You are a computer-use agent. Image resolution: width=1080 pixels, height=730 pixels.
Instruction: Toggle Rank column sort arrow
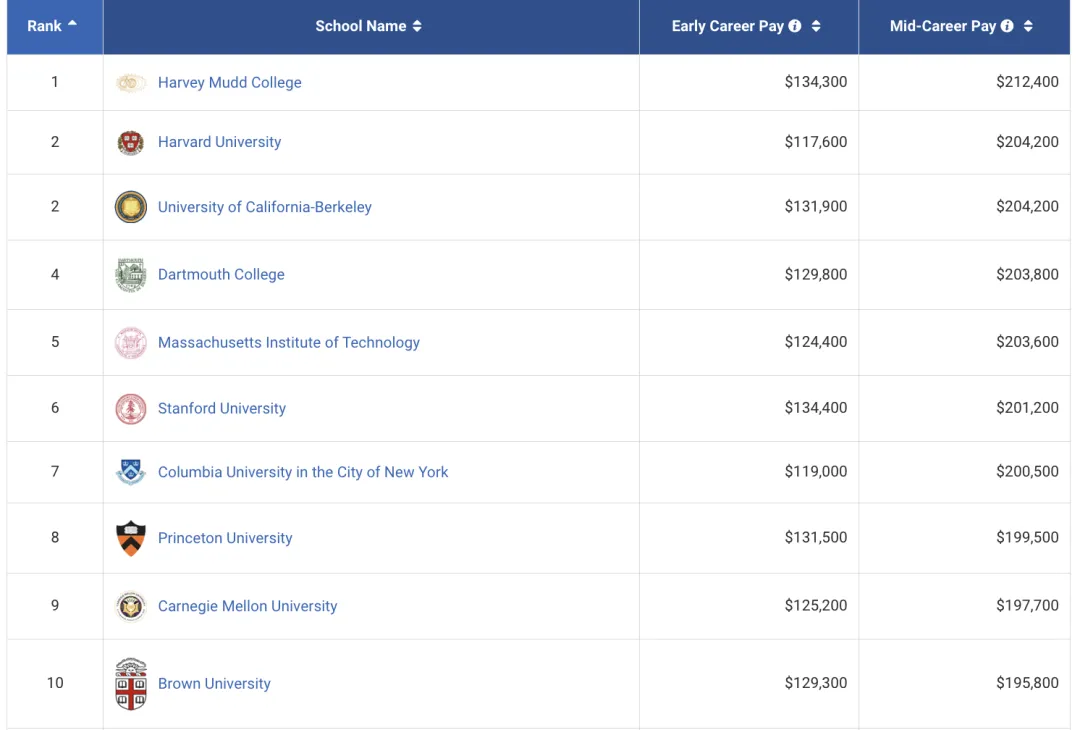(72, 23)
